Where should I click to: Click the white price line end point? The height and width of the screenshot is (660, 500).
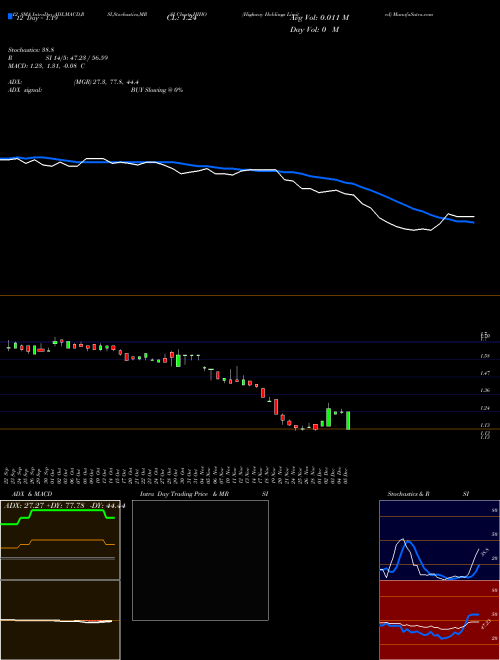[x=473, y=216]
